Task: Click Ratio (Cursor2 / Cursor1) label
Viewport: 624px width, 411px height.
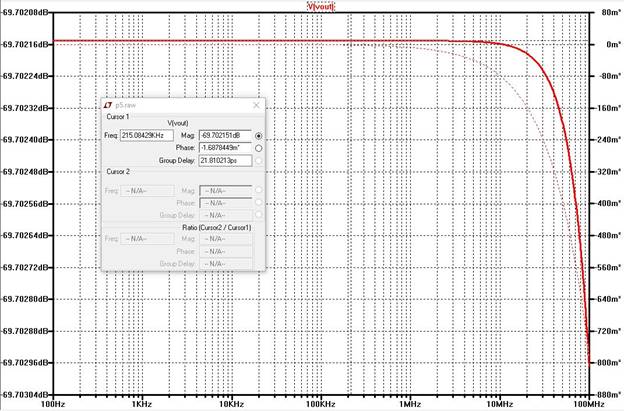Action: (x=217, y=228)
